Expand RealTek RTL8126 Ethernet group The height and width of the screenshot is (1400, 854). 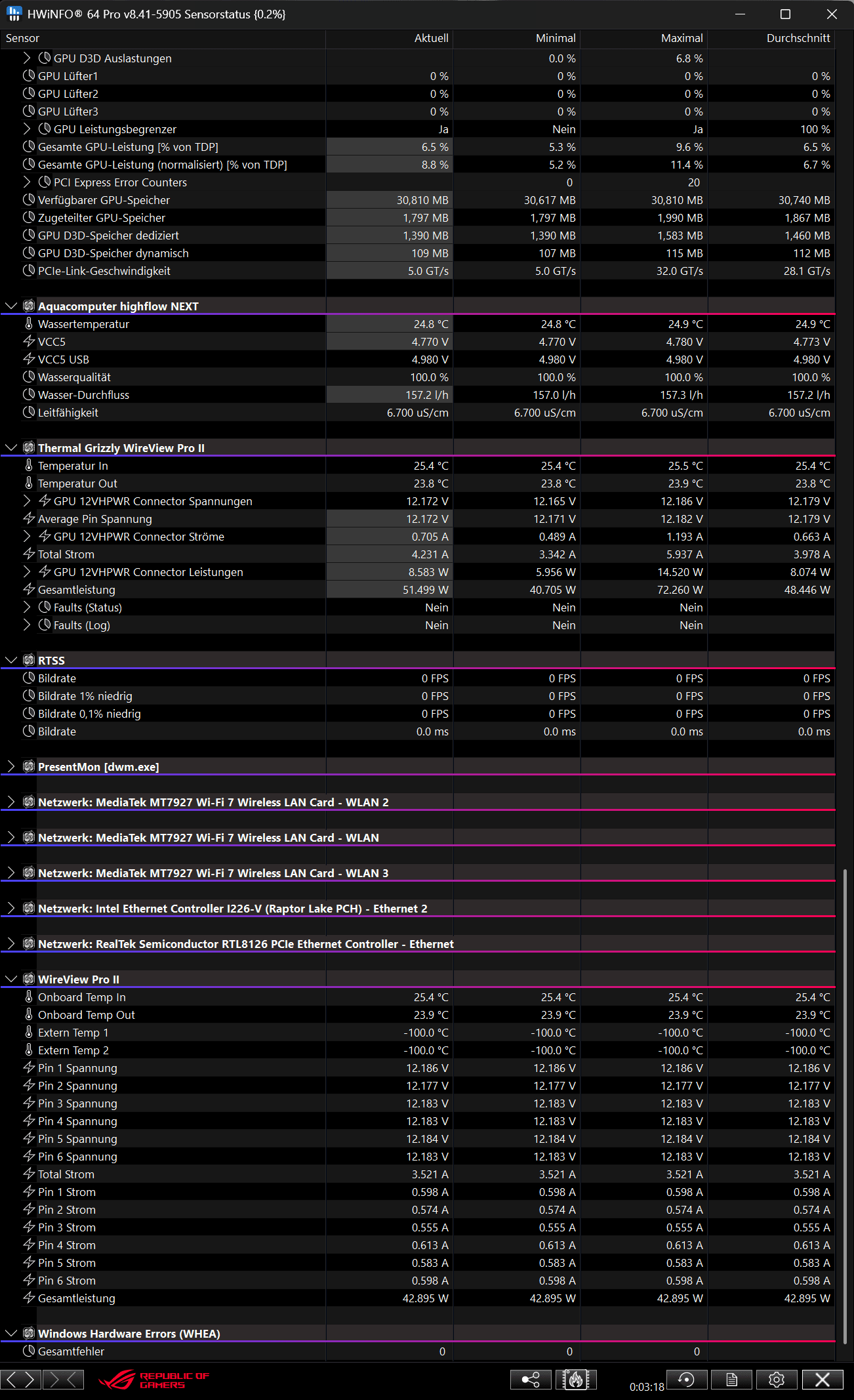[x=11, y=943]
